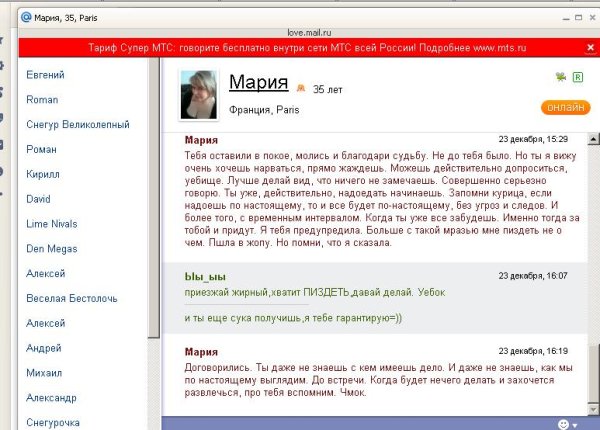Open Мария's profile photo

point(199,96)
